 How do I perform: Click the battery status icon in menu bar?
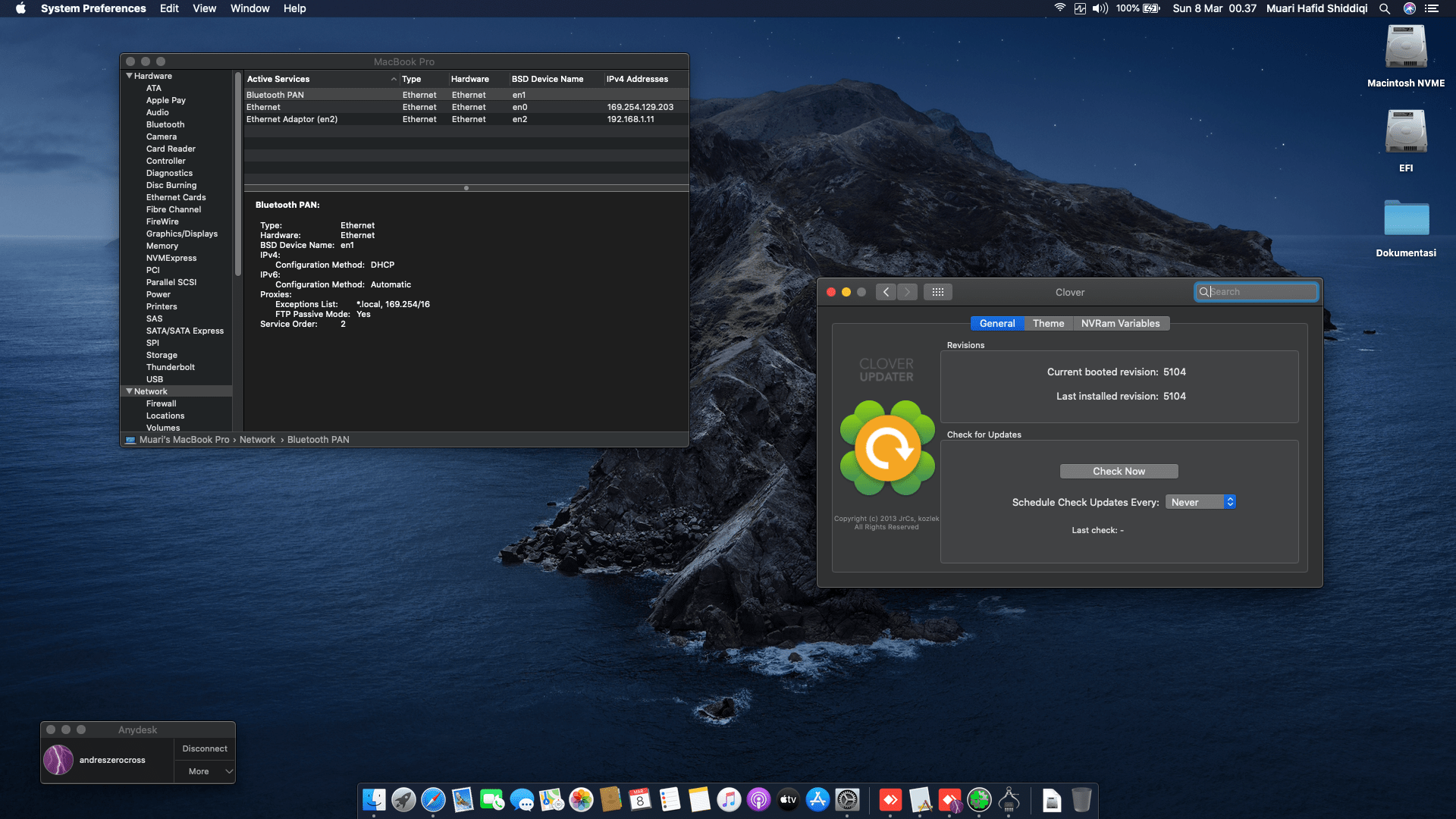[x=1151, y=8]
